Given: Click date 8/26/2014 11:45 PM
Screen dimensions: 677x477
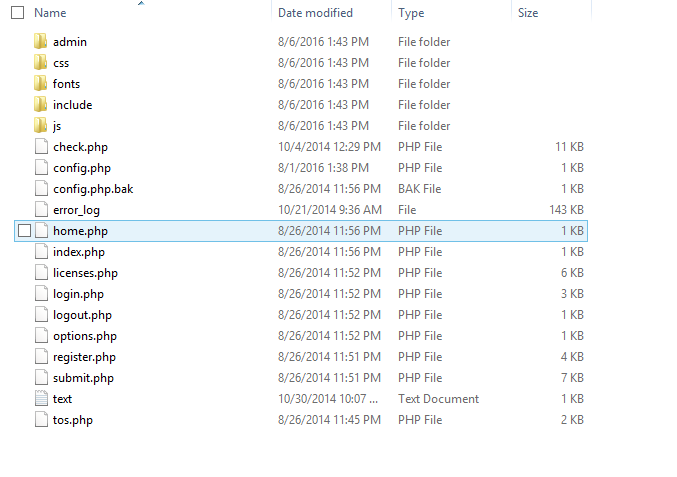Looking at the screenshot, I should (329, 420).
